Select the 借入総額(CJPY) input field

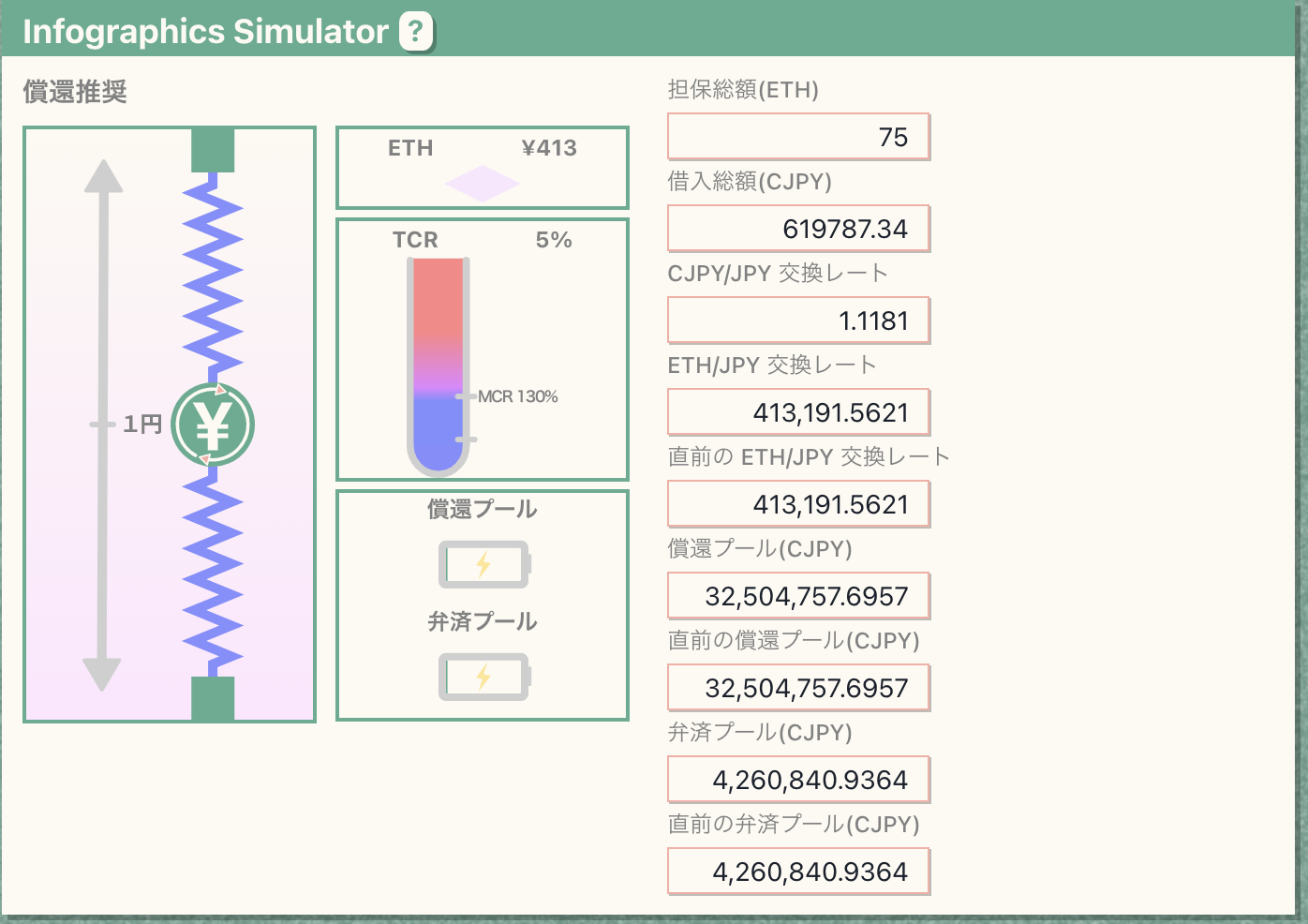[x=797, y=229]
